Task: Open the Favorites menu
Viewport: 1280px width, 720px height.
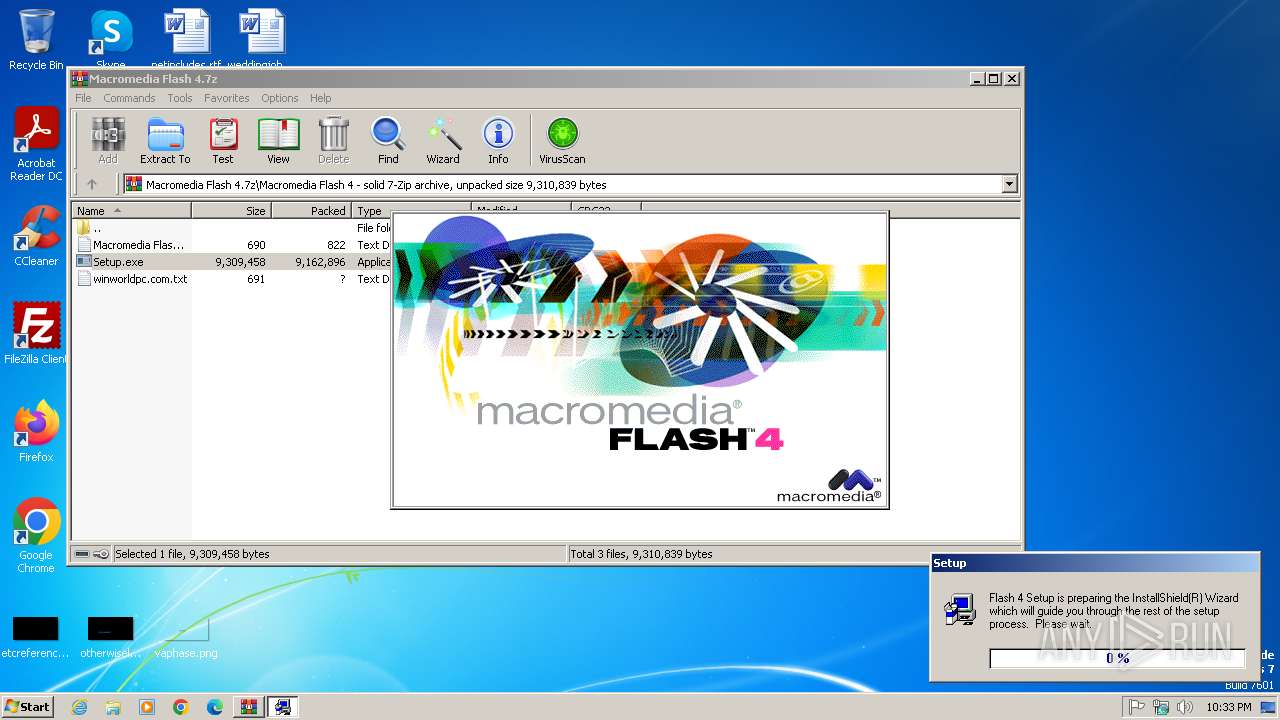Action: (x=227, y=98)
